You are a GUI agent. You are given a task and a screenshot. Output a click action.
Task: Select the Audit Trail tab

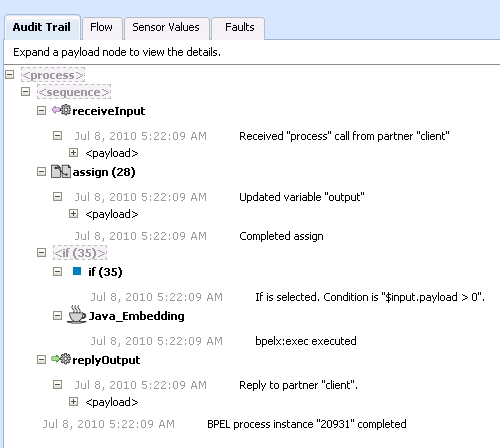42,27
